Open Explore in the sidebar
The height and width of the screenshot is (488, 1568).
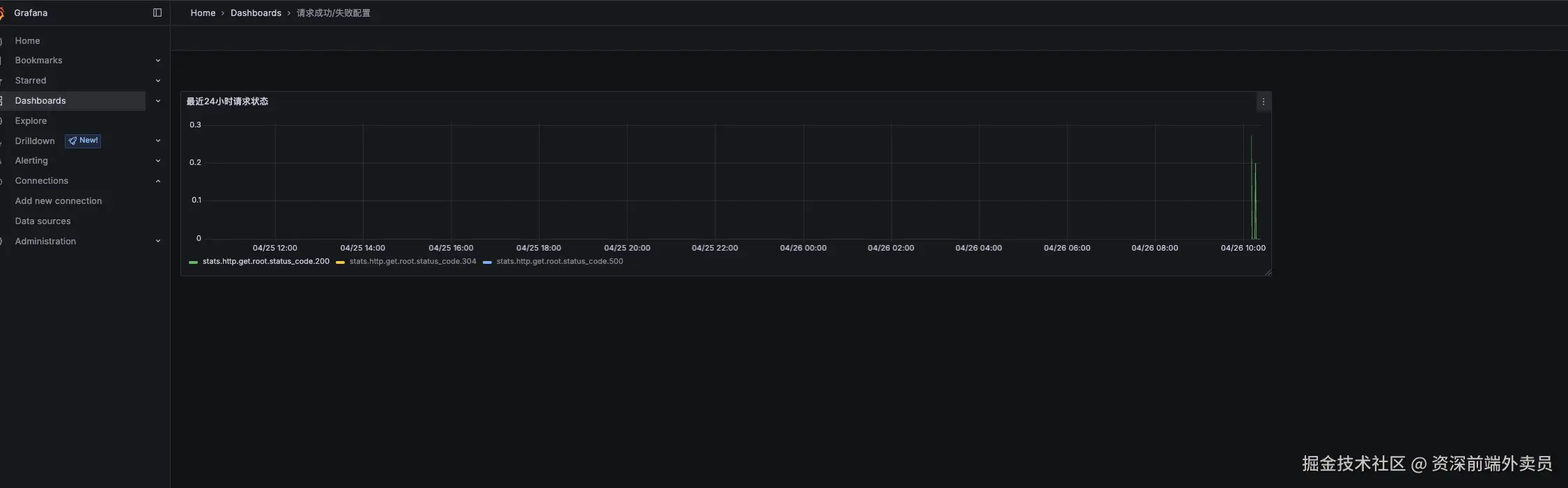pyautogui.click(x=31, y=121)
